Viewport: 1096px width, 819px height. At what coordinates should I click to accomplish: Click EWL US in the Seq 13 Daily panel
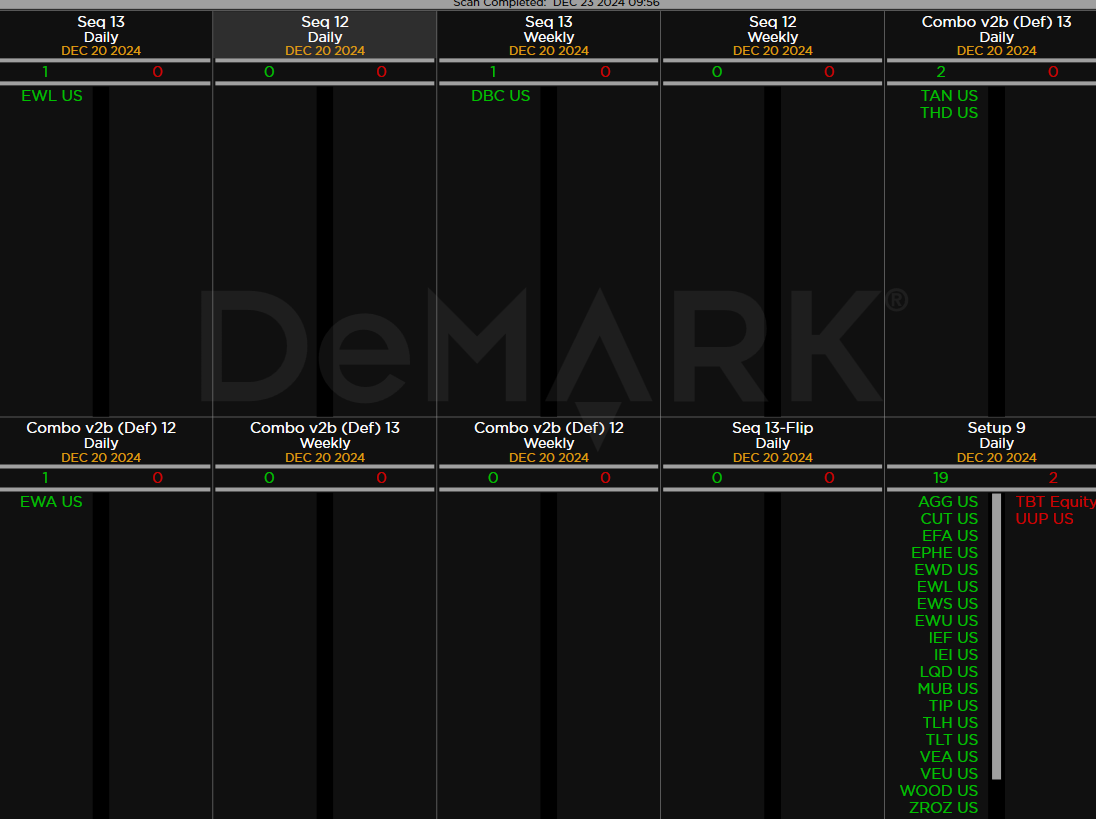click(52, 96)
